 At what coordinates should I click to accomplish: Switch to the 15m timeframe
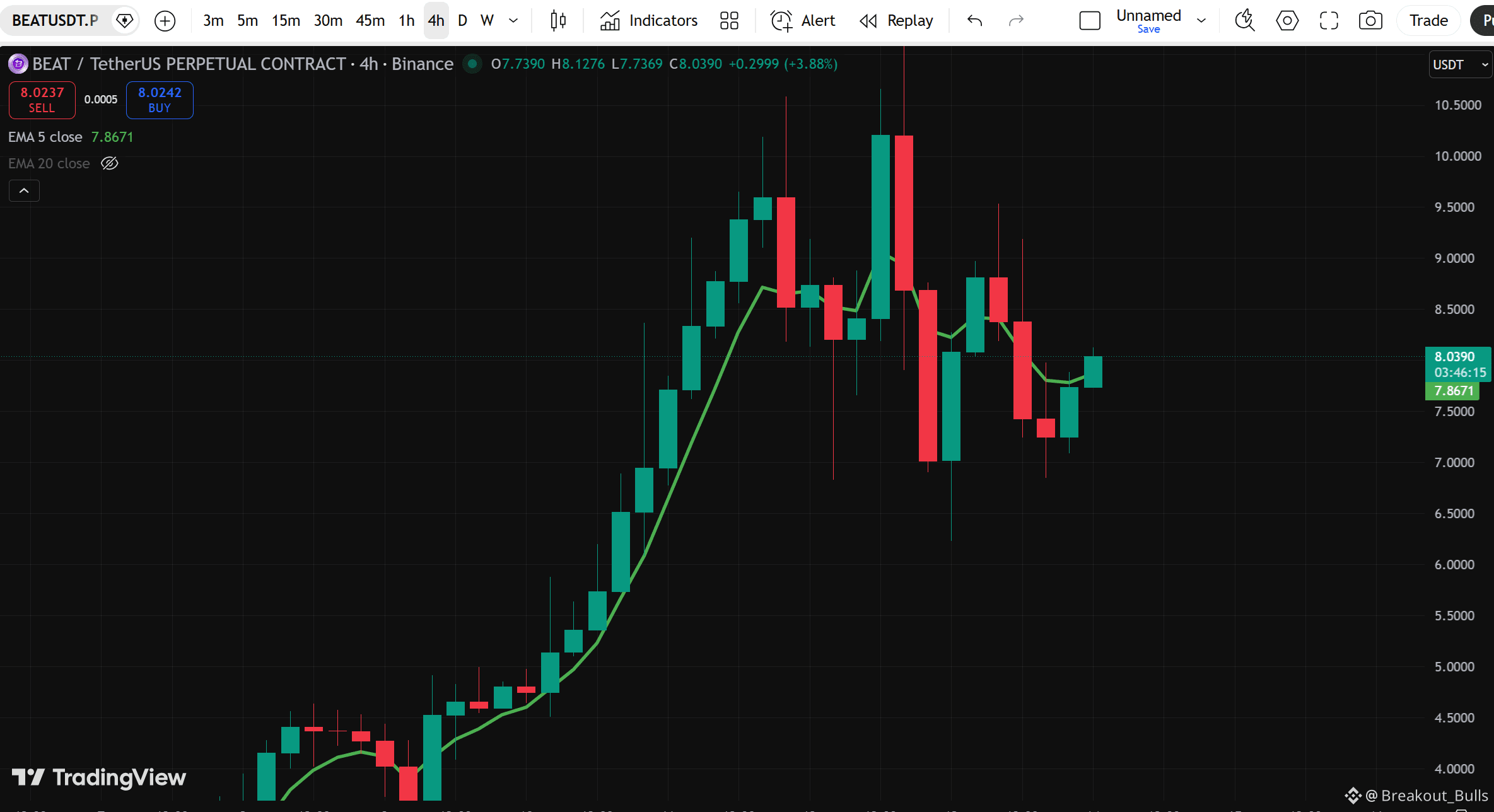(x=286, y=21)
